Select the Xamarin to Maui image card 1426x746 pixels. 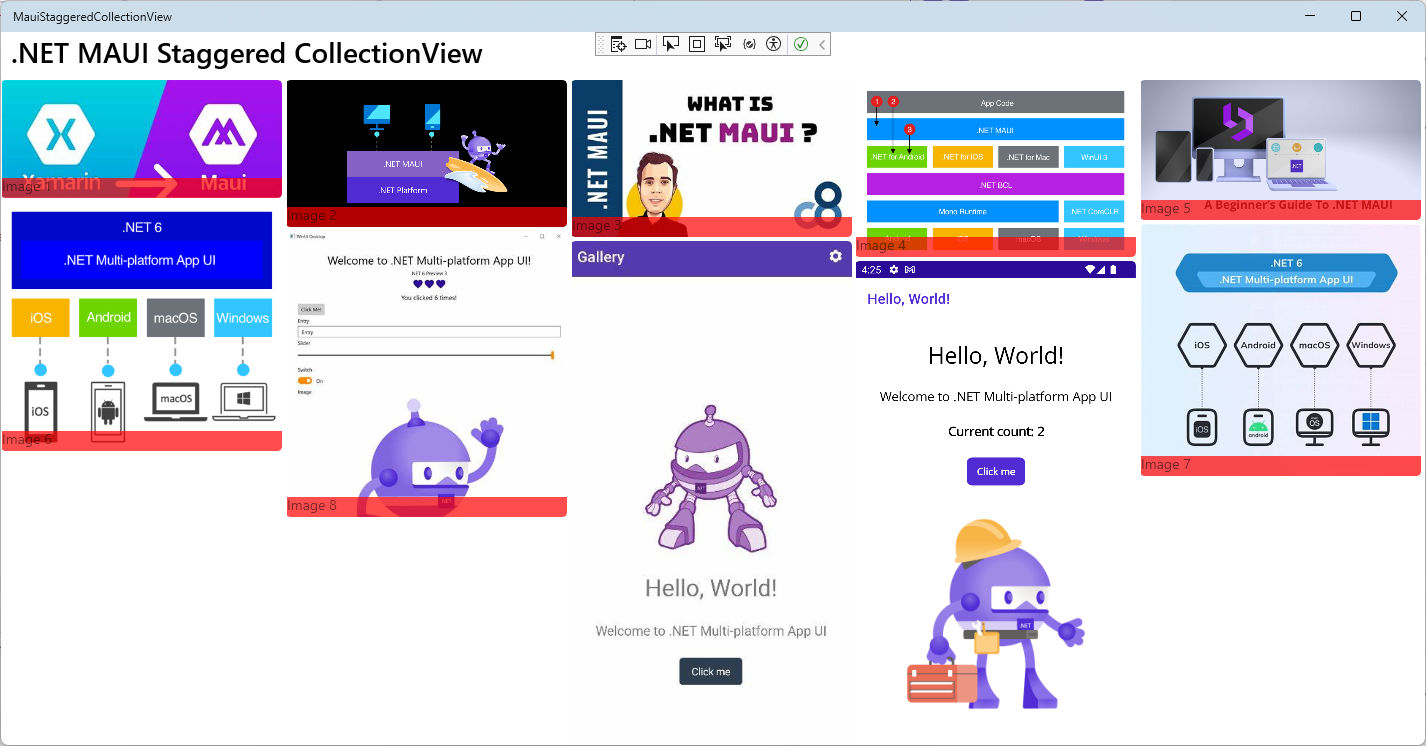click(x=142, y=139)
